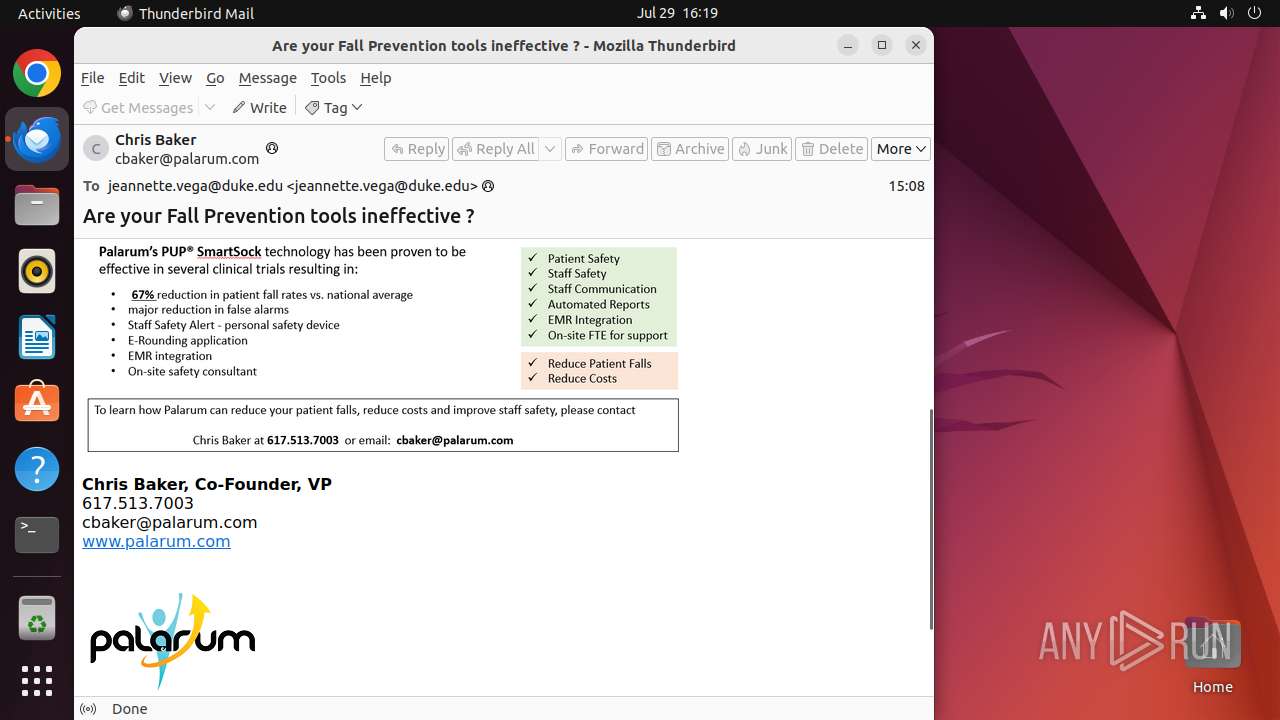The width and height of the screenshot is (1280, 720).
Task: Click Done status bar text
Action: [130, 709]
